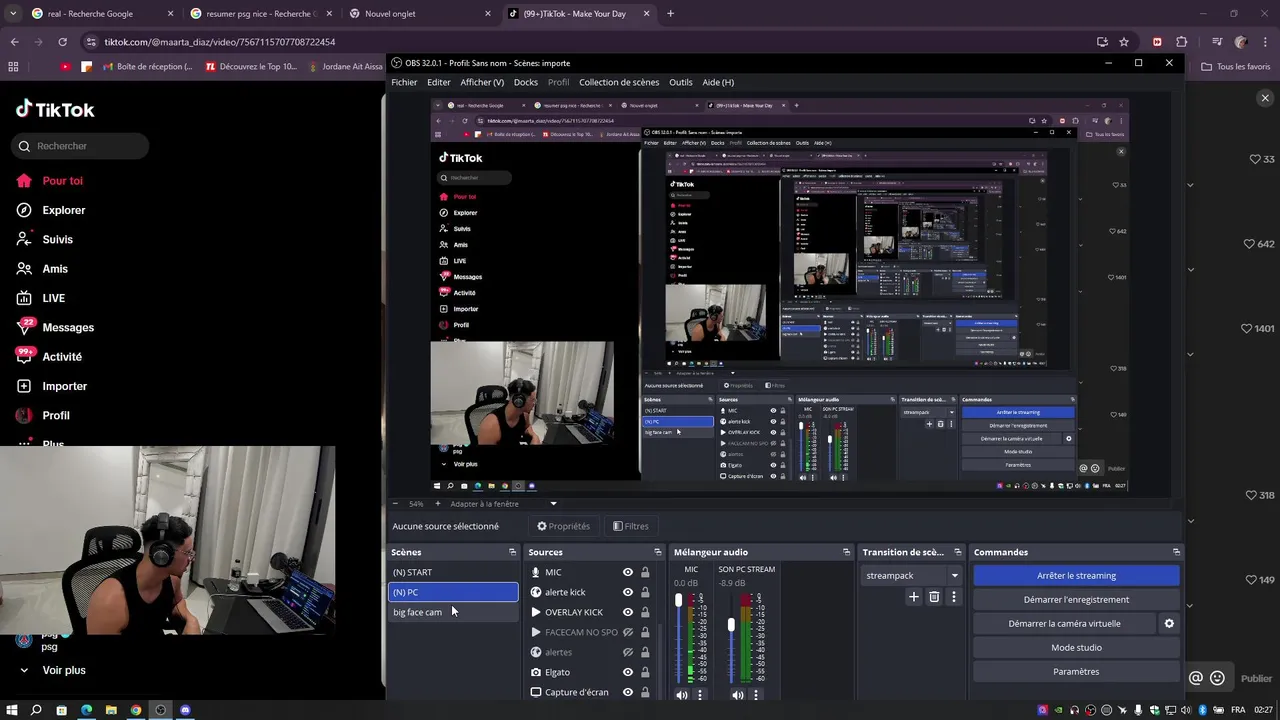The height and width of the screenshot is (720, 1280).
Task: Toggle visibility of Capture d'écran source
Action: [628, 692]
